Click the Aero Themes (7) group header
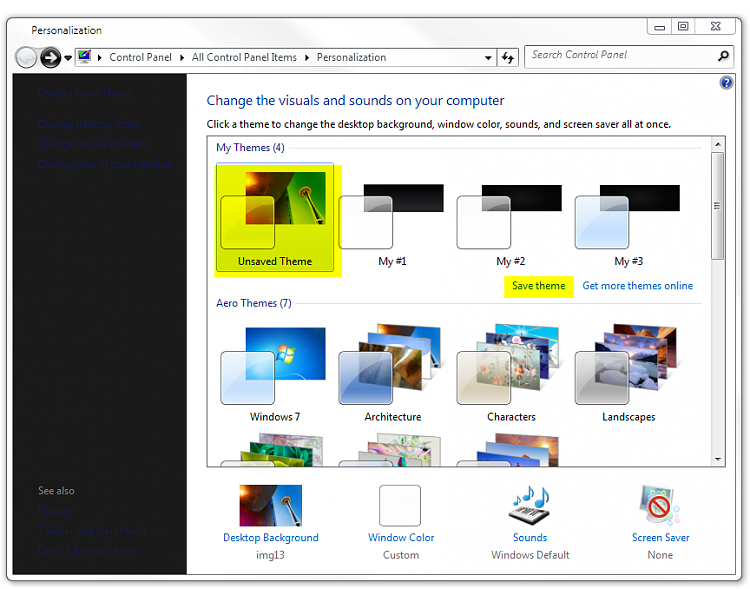The image size is (750, 589). [x=254, y=303]
